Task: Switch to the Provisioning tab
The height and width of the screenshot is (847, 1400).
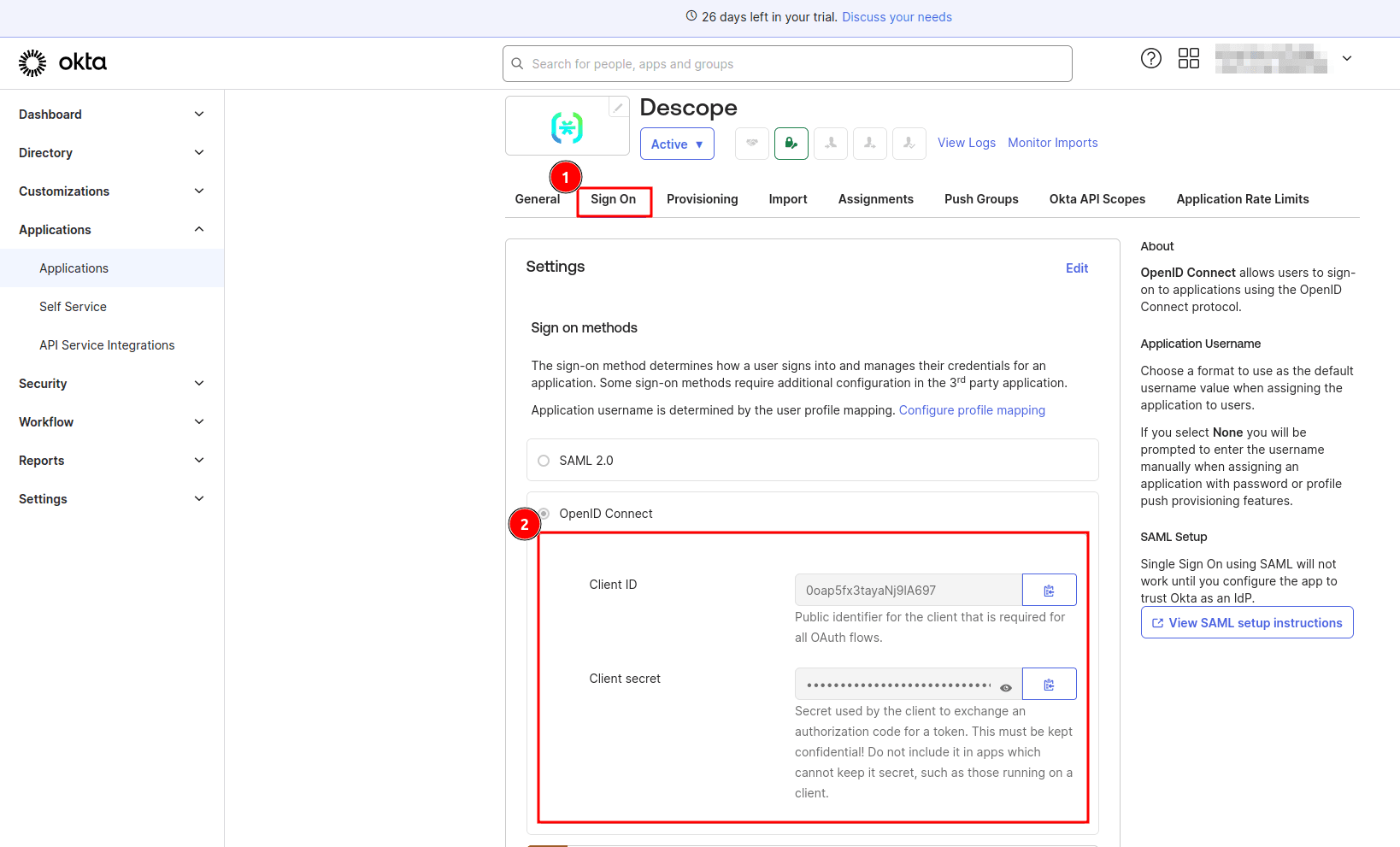Action: click(702, 198)
